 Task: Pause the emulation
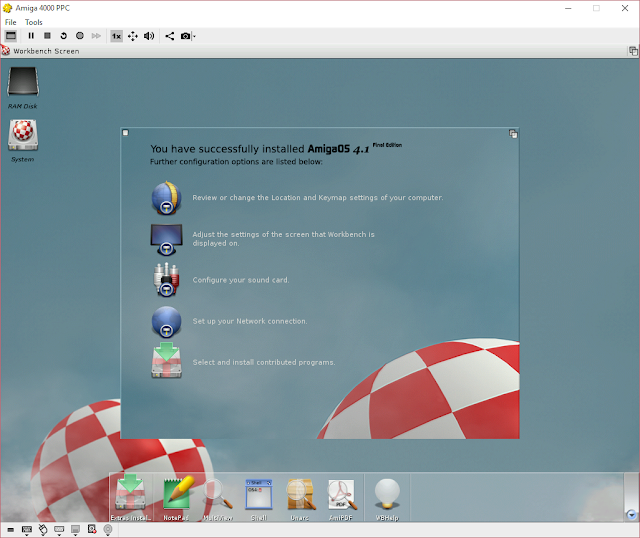(x=31, y=36)
